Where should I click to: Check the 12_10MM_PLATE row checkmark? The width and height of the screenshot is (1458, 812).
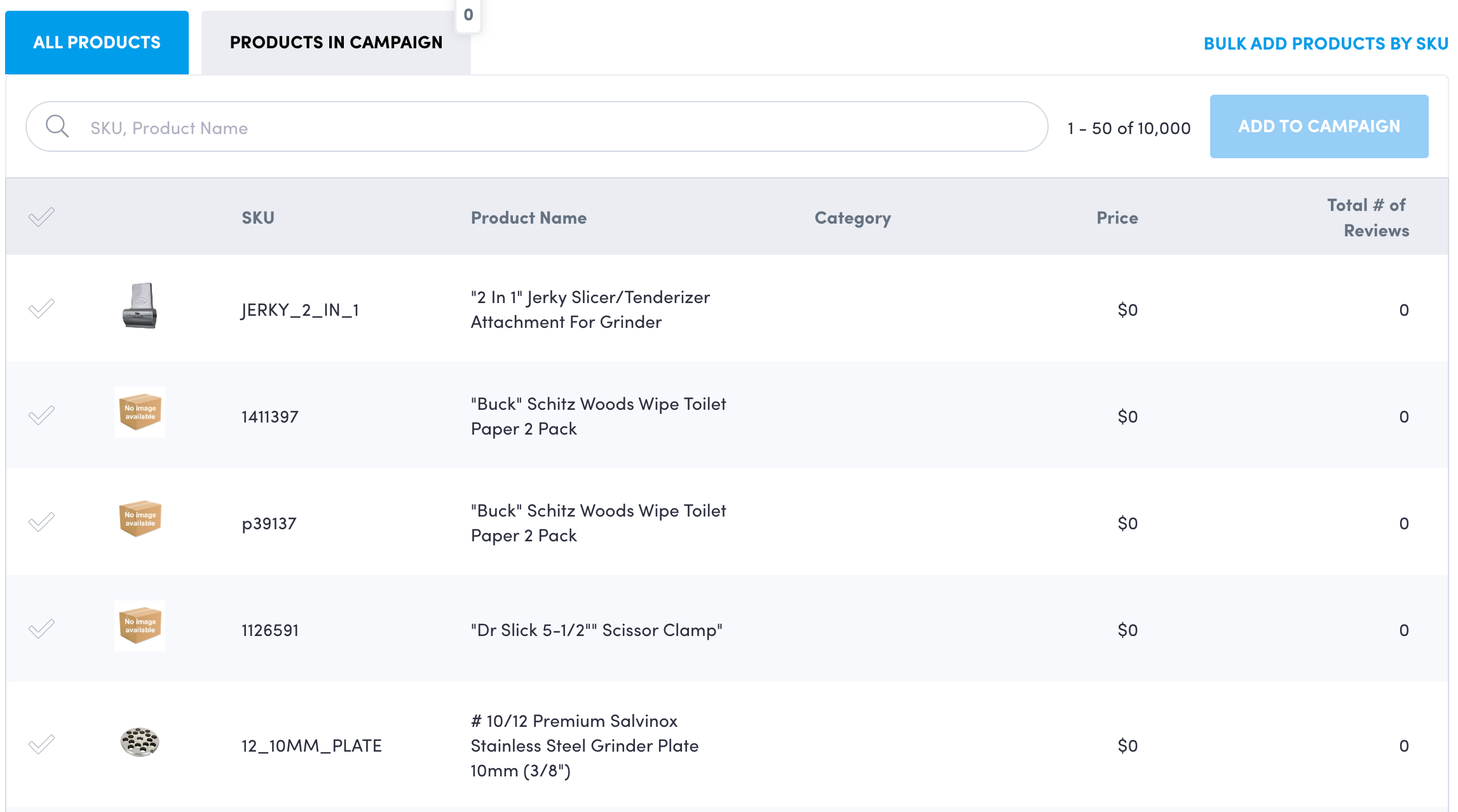pos(41,744)
